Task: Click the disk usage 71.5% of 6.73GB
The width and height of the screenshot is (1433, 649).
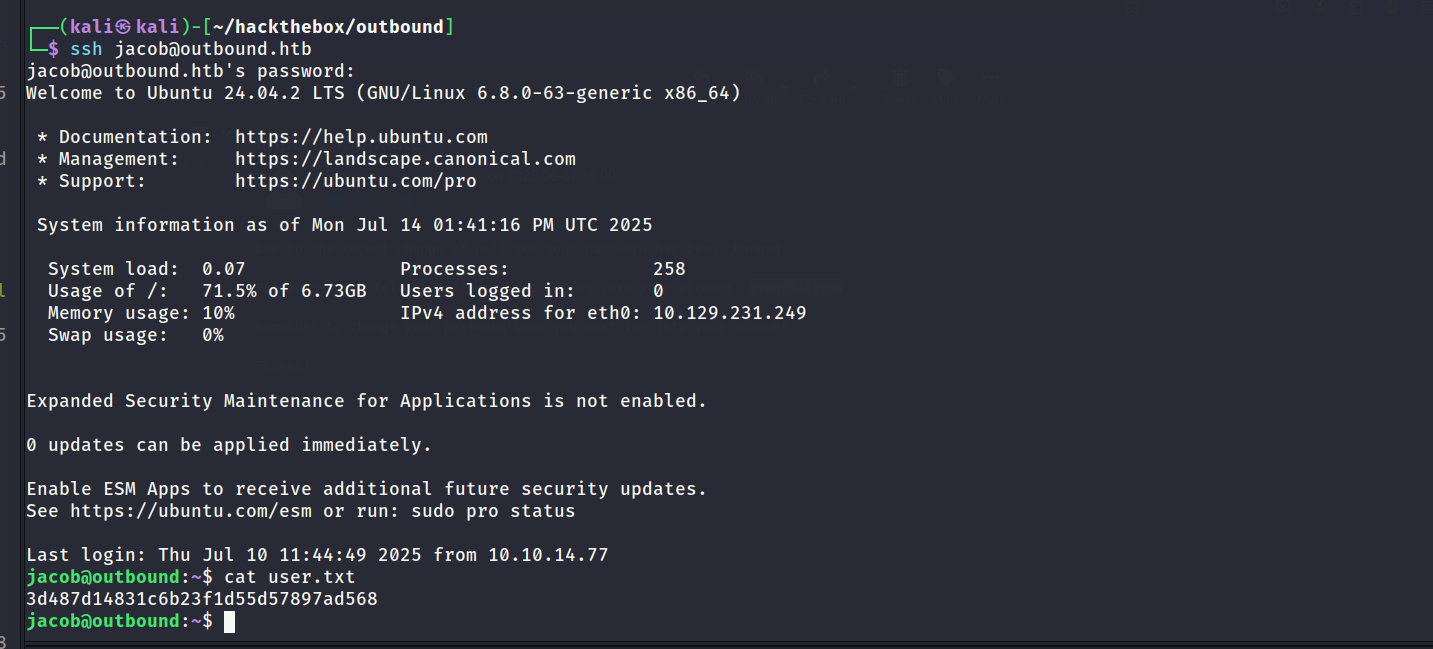Action: click(x=284, y=291)
